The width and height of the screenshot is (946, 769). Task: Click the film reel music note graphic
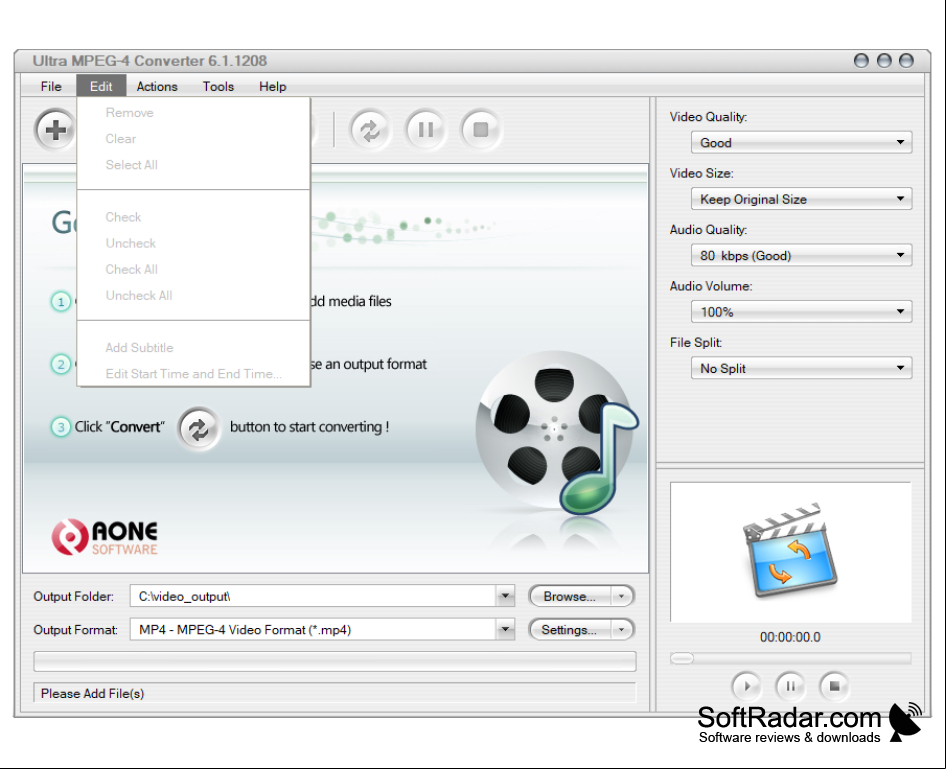(x=556, y=434)
